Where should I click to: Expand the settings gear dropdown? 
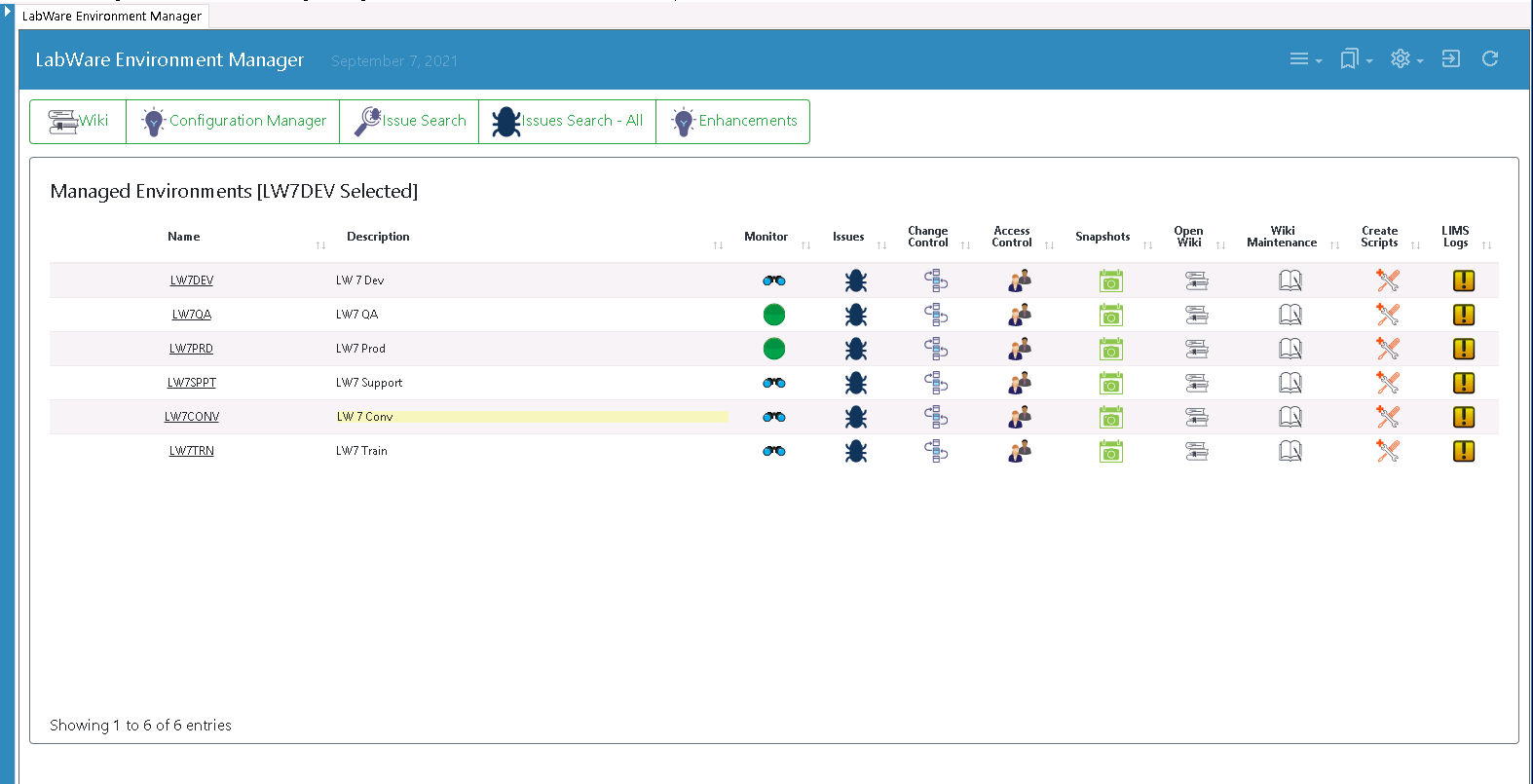1406,59
